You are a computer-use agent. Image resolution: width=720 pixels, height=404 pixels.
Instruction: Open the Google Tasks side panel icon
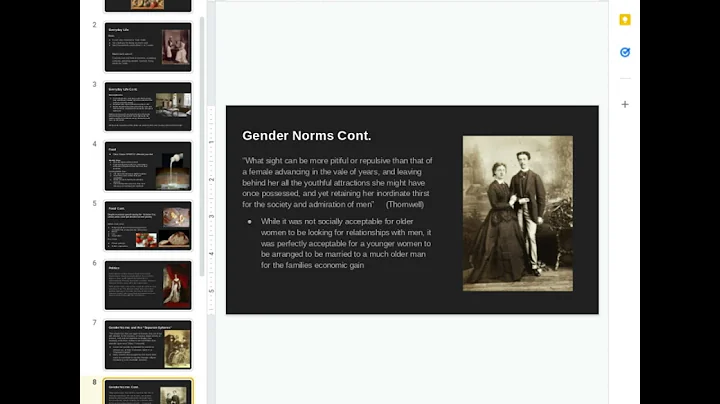(x=624, y=52)
